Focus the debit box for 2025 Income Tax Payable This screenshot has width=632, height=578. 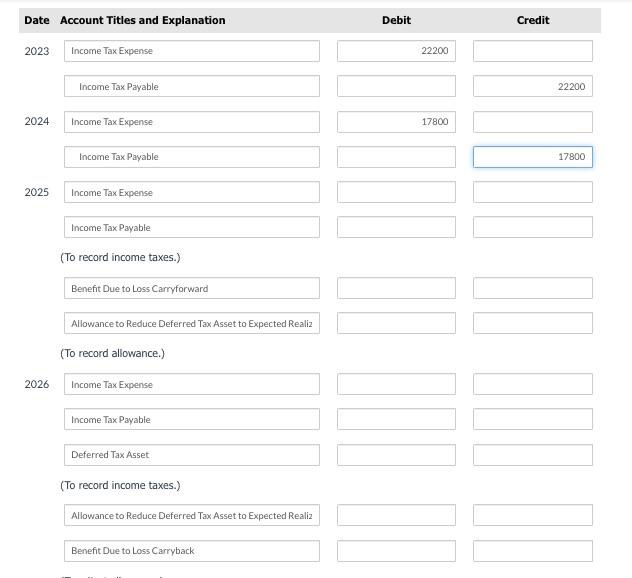(x=396, y=227)
